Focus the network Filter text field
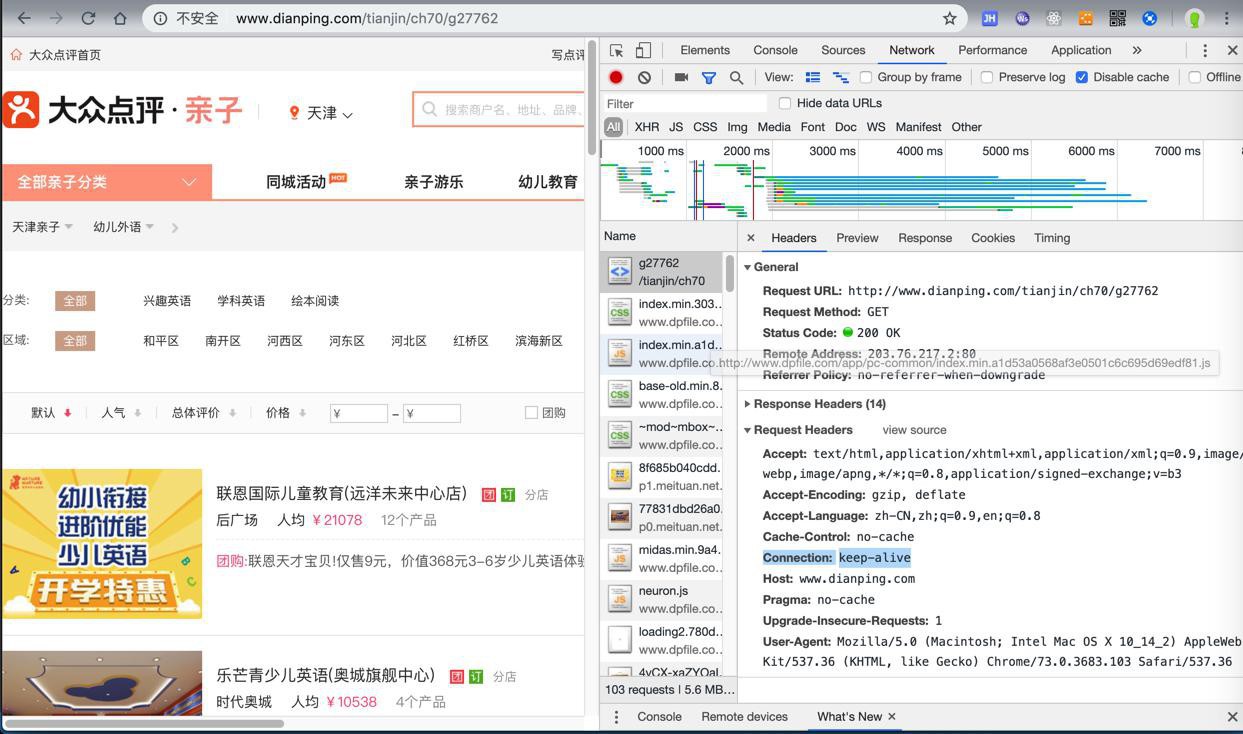Viewport: 1243px width, 734px height. 685,103
